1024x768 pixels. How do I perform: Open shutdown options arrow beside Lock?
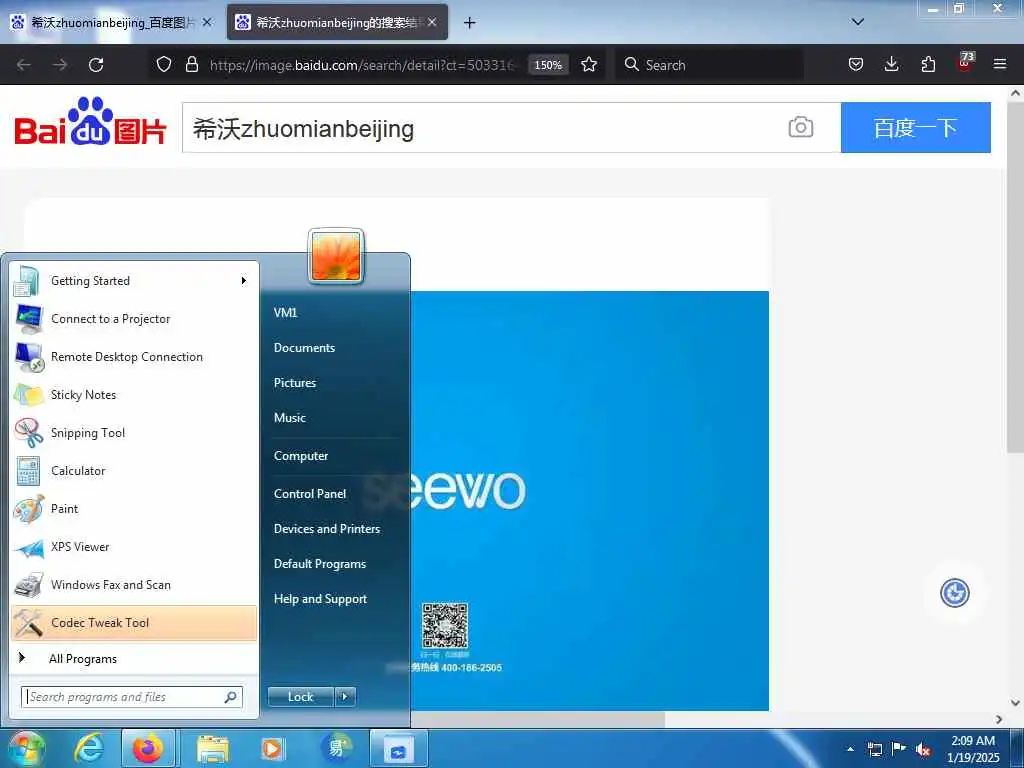point(345,697)
